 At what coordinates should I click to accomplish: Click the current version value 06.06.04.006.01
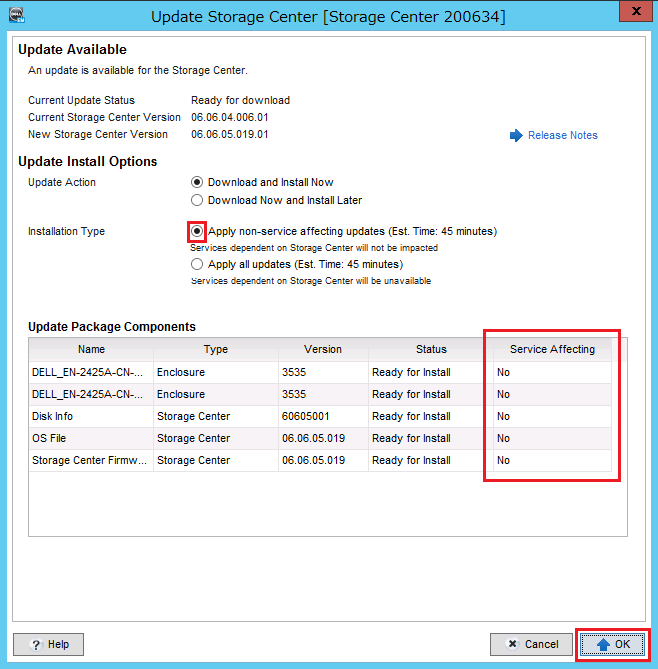pos(230,117)
